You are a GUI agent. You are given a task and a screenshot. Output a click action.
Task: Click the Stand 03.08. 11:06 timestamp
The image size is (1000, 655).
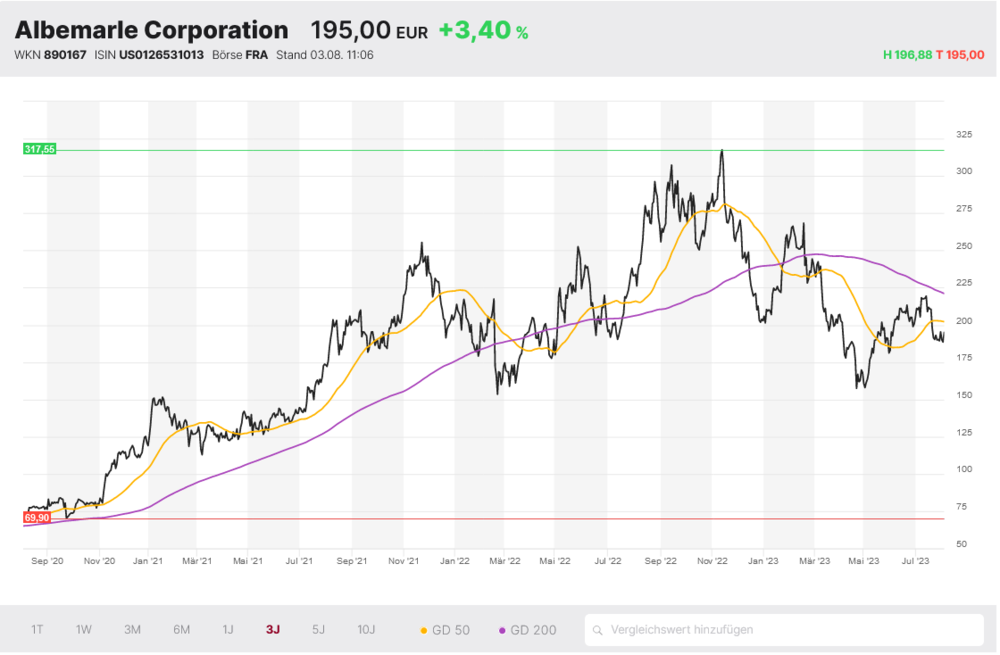325,55
